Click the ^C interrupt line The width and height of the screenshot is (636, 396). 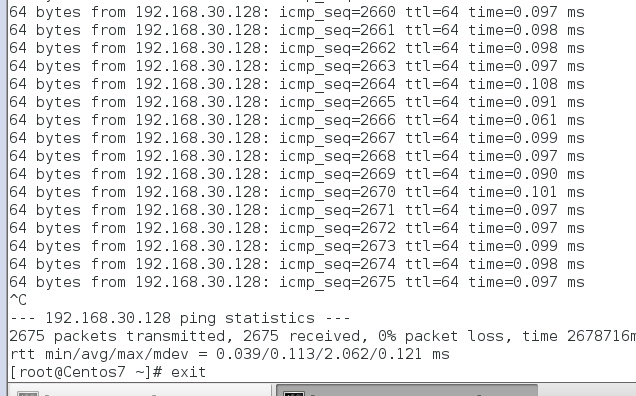18,300
